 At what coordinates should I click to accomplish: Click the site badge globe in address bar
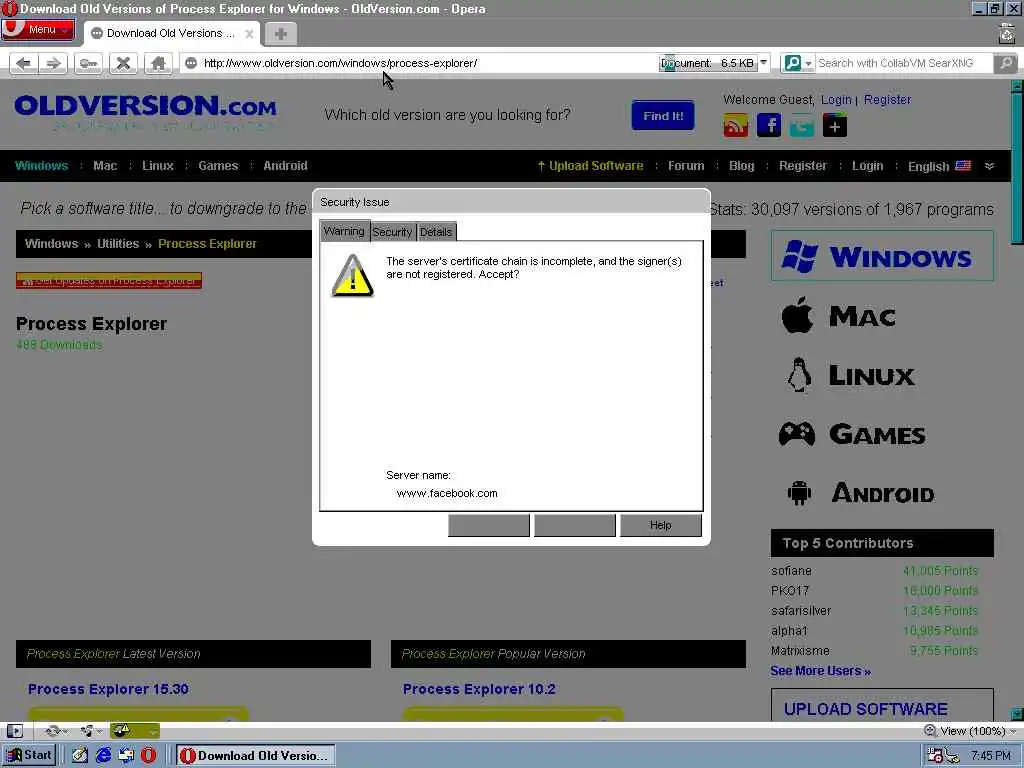pos(191,63)
